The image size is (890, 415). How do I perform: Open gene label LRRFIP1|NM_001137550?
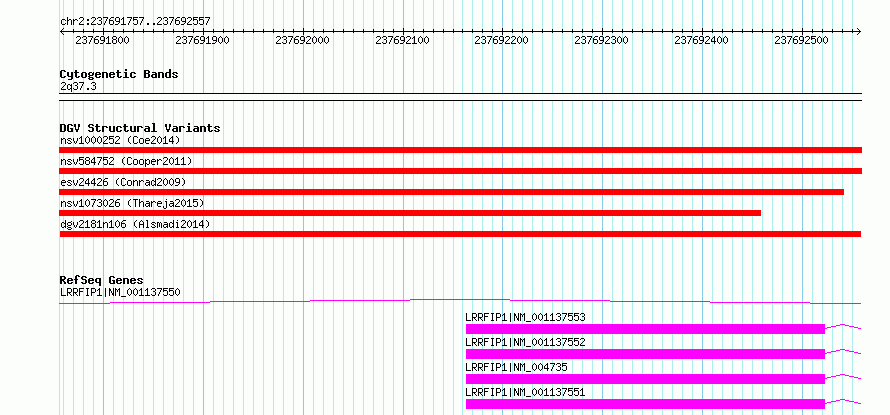(x=120, y=292)
